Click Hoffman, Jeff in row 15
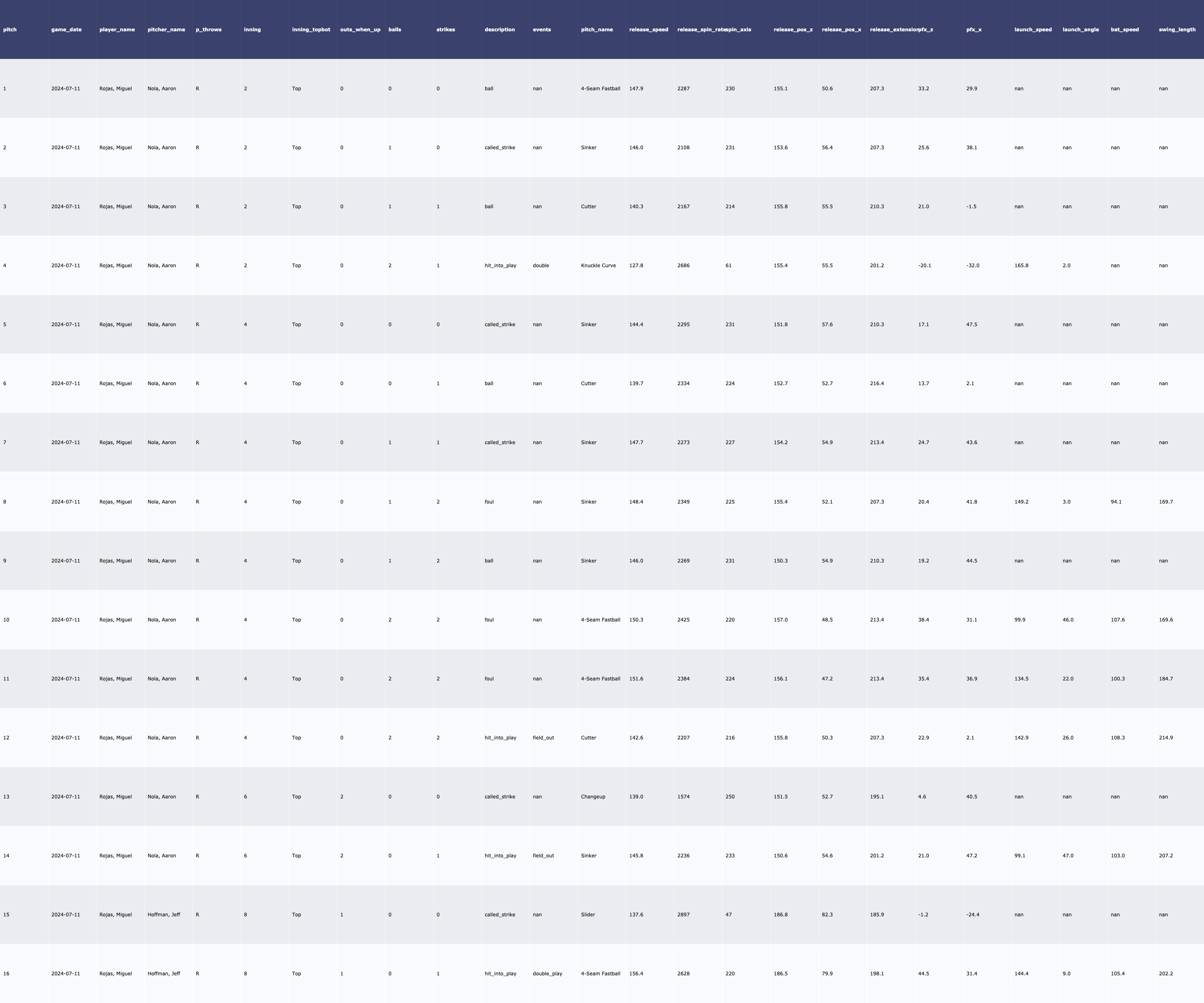 163,914
